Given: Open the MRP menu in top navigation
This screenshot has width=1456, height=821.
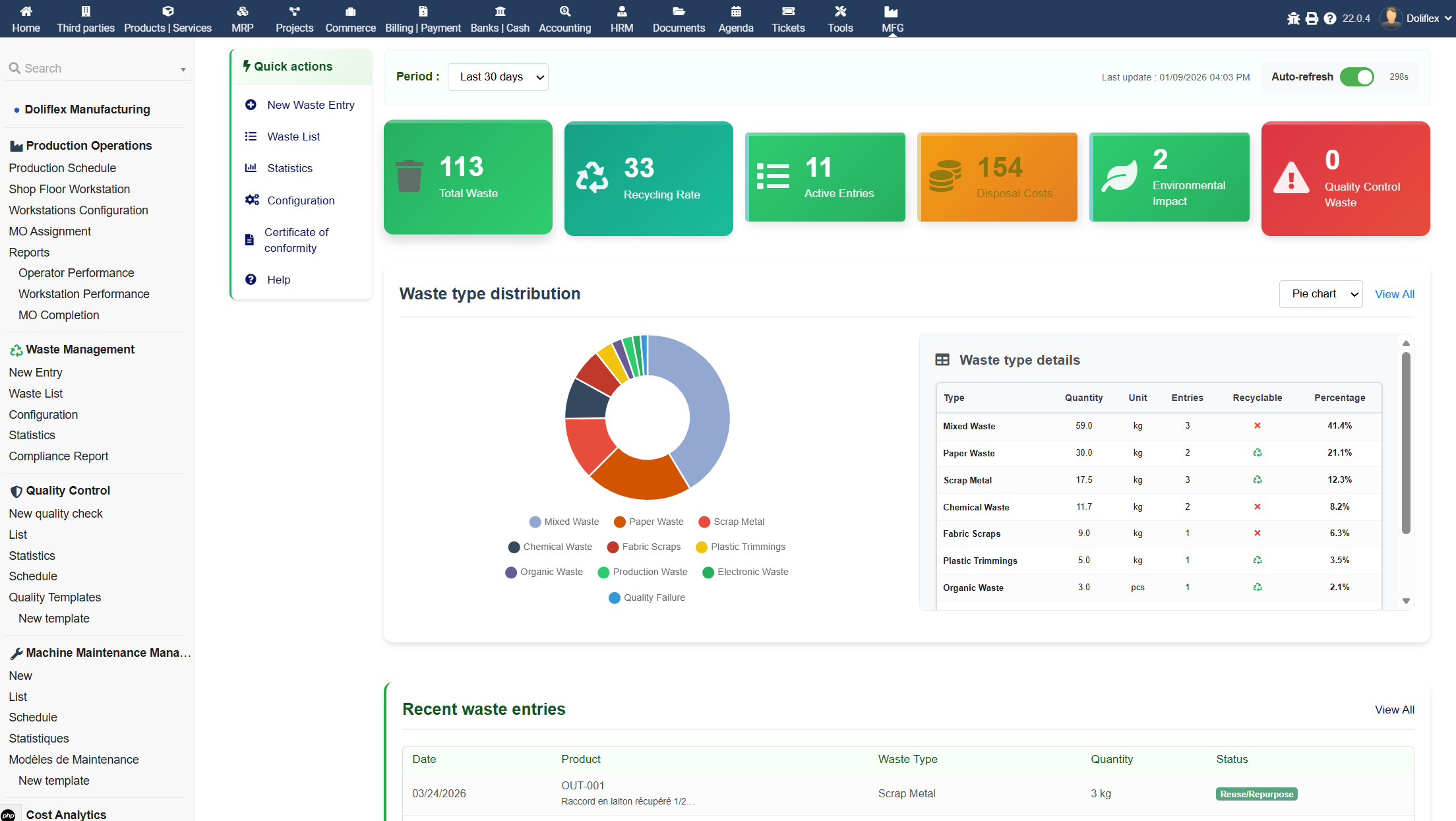Looking at the screenshot, I should tap(242, 18).
